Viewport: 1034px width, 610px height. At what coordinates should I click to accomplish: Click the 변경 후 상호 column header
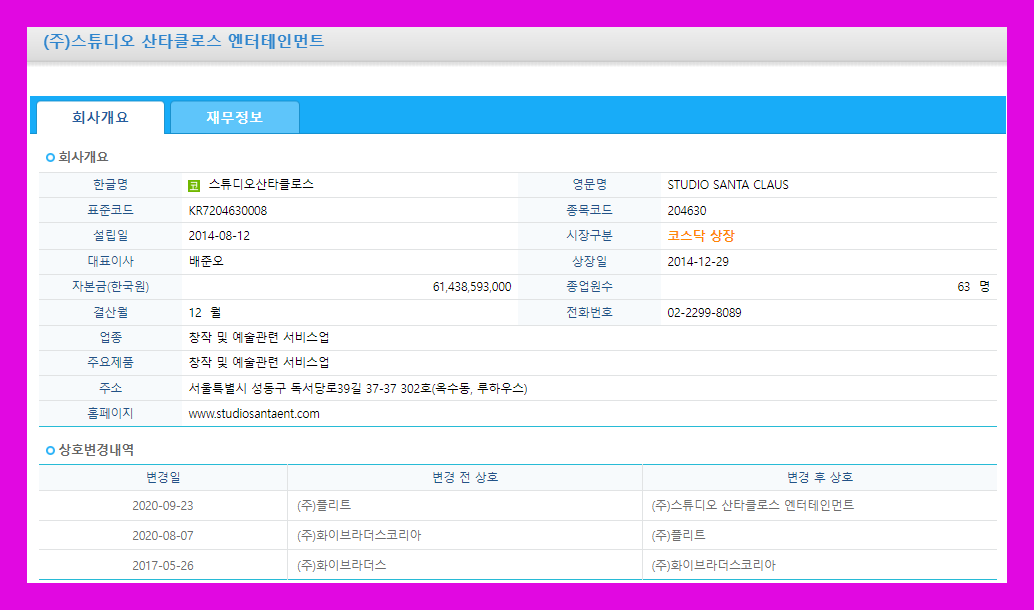[x=820, y=477]
